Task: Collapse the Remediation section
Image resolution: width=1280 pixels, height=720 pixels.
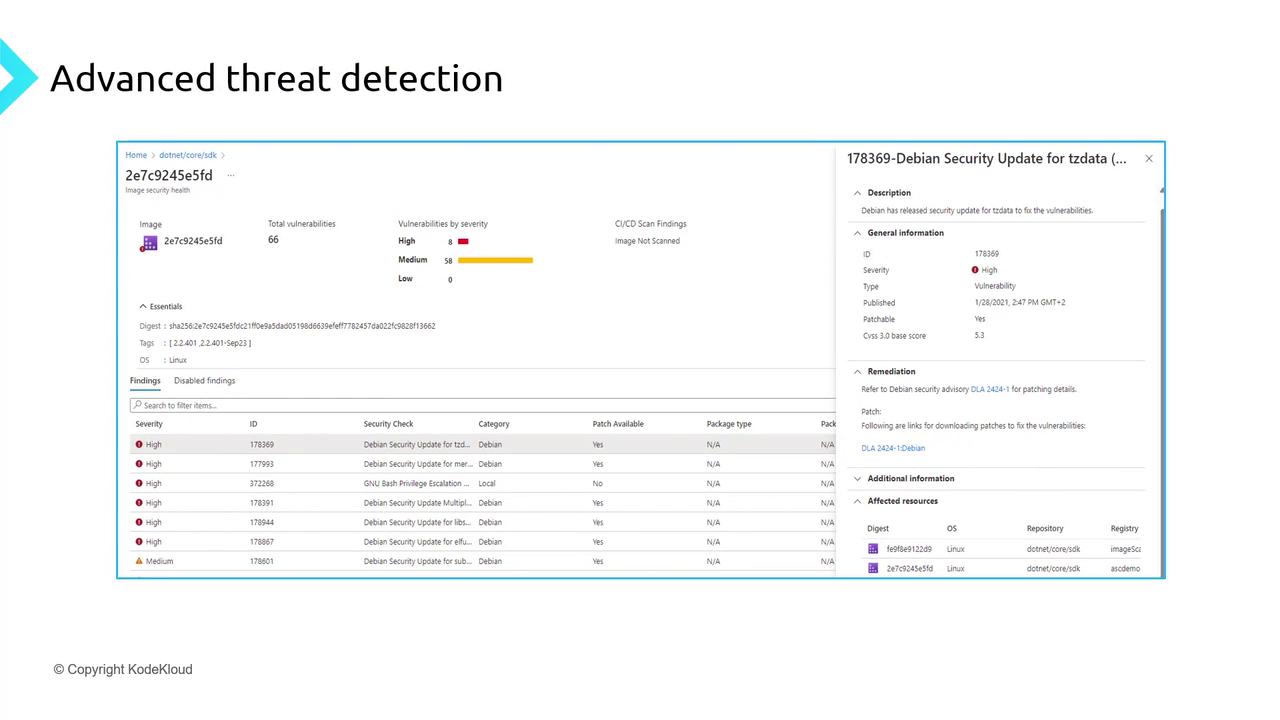Action: pos(857,372)
